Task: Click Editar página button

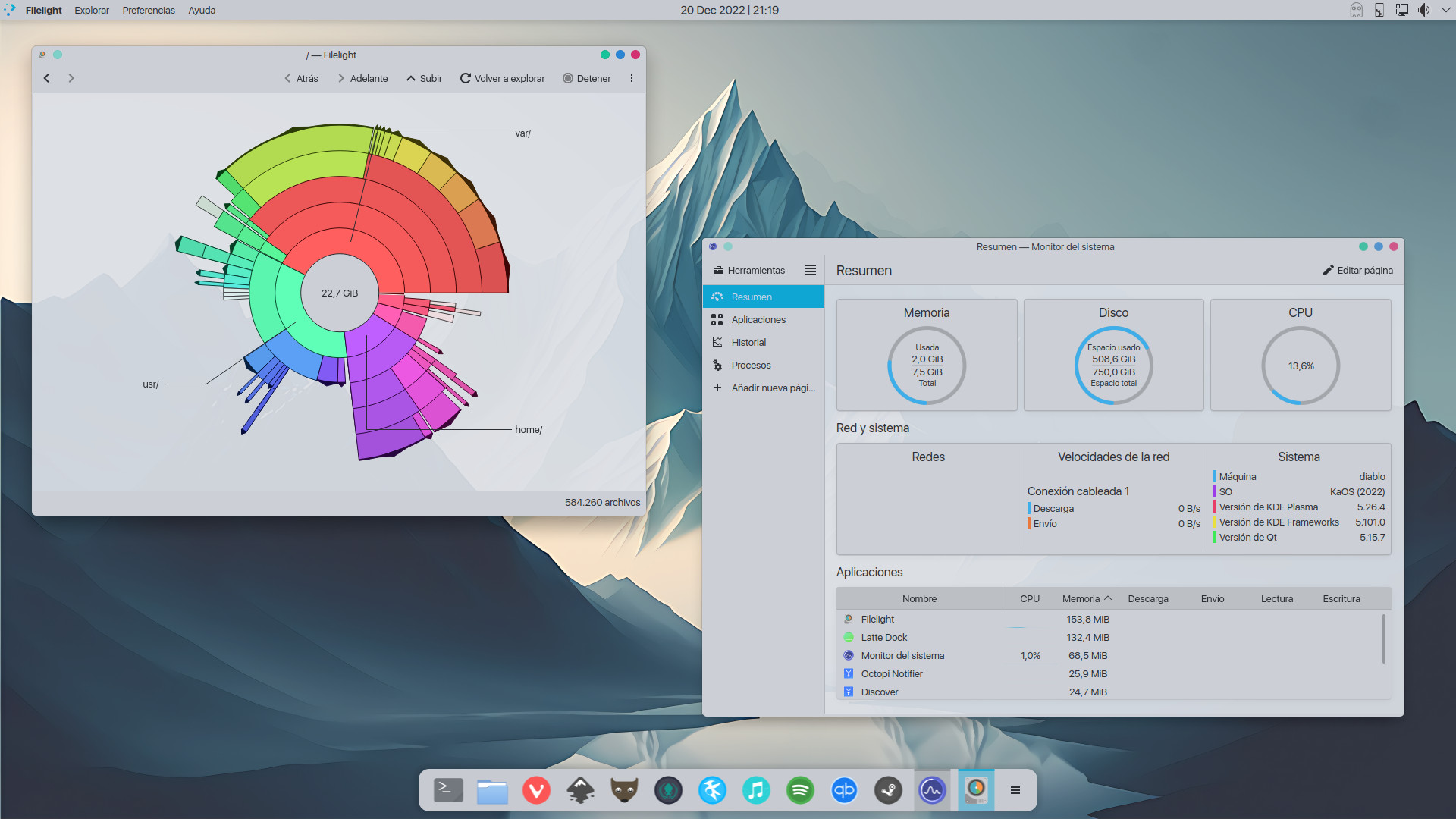Action: click(x=1357, y=270)
